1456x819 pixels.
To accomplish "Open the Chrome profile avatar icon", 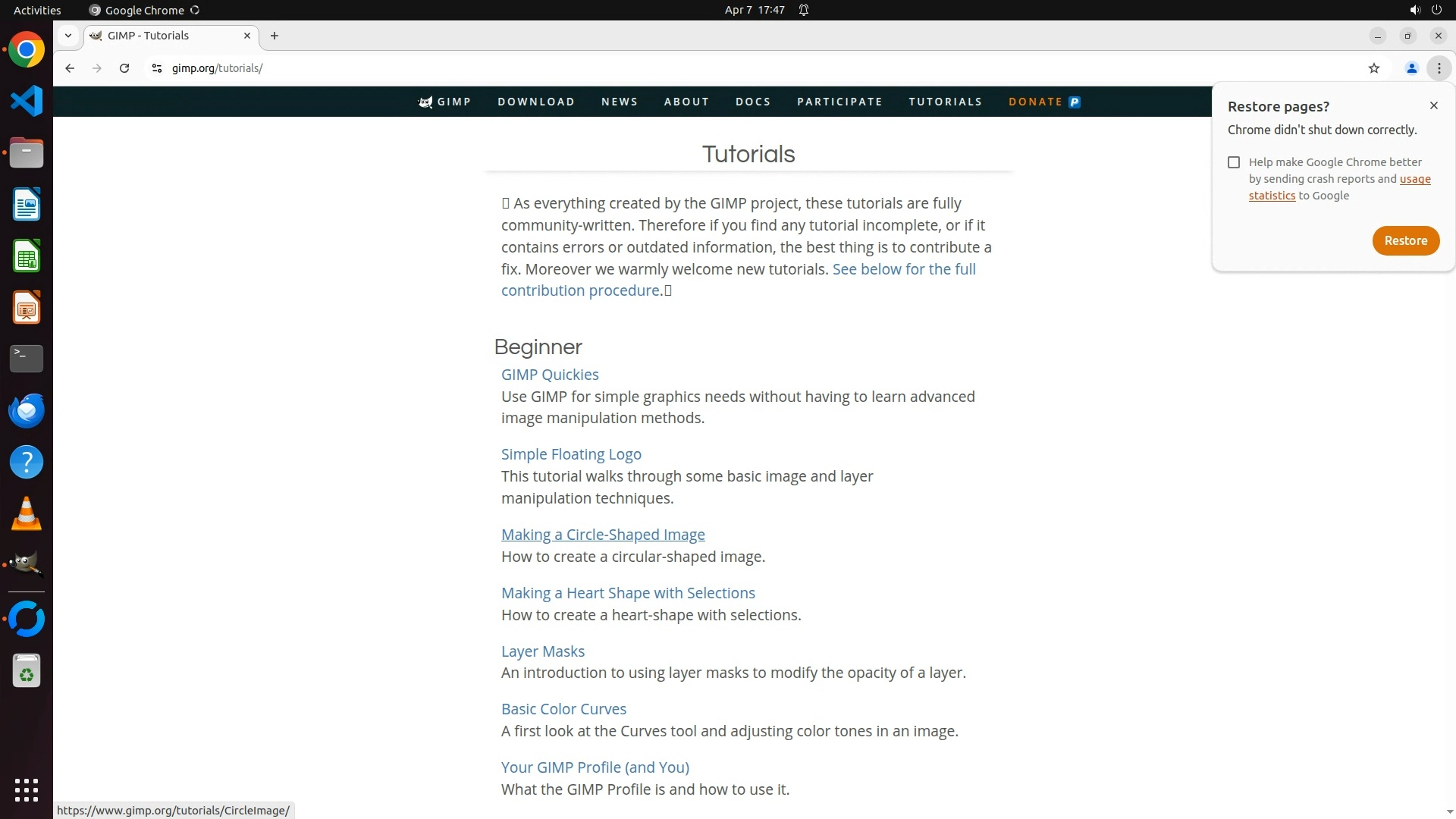I will 1411,68.
